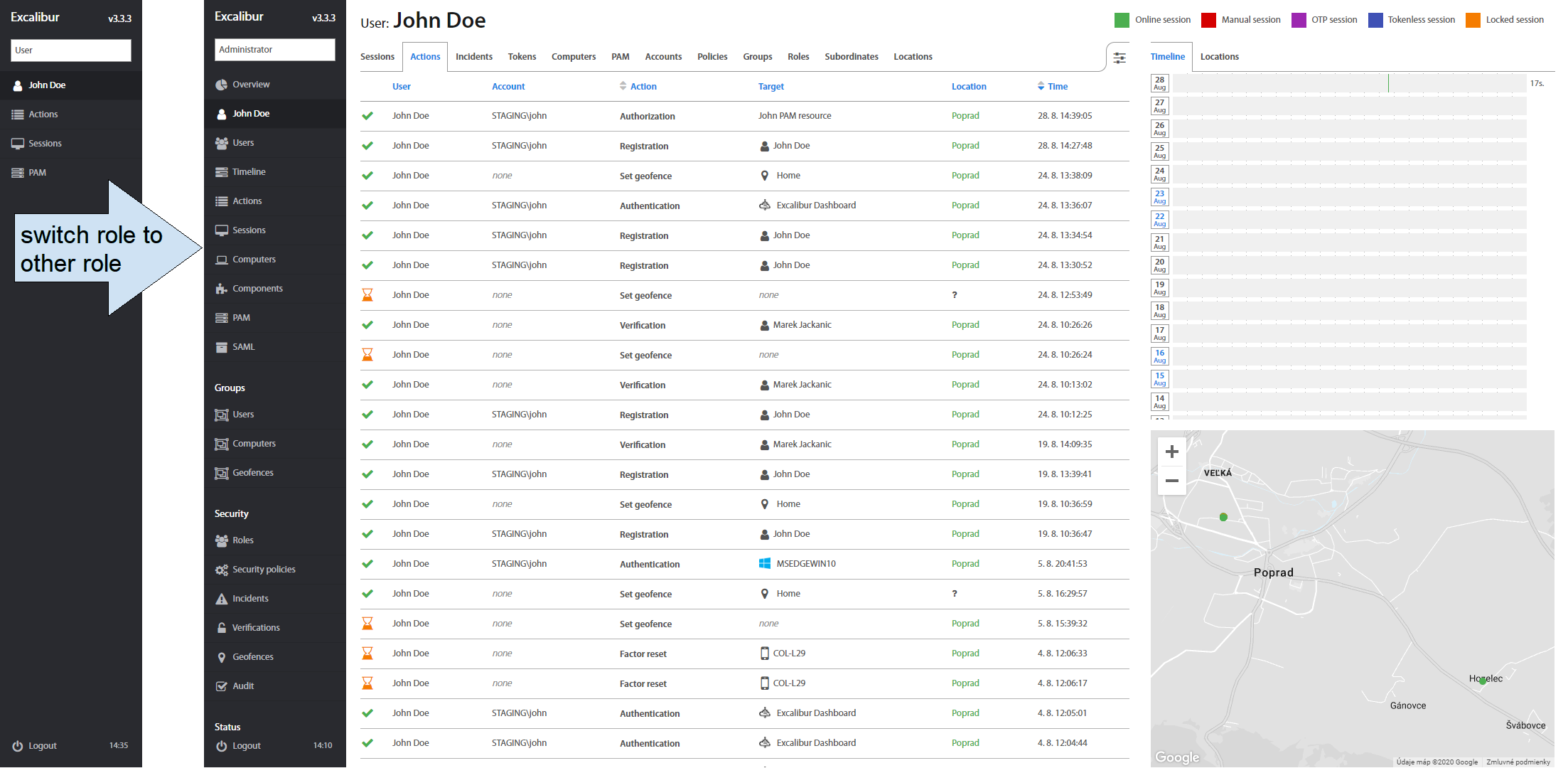This screenshot has width=1568, height=768.
Task: Zoom out on the map
Action: click(1172, 481)
